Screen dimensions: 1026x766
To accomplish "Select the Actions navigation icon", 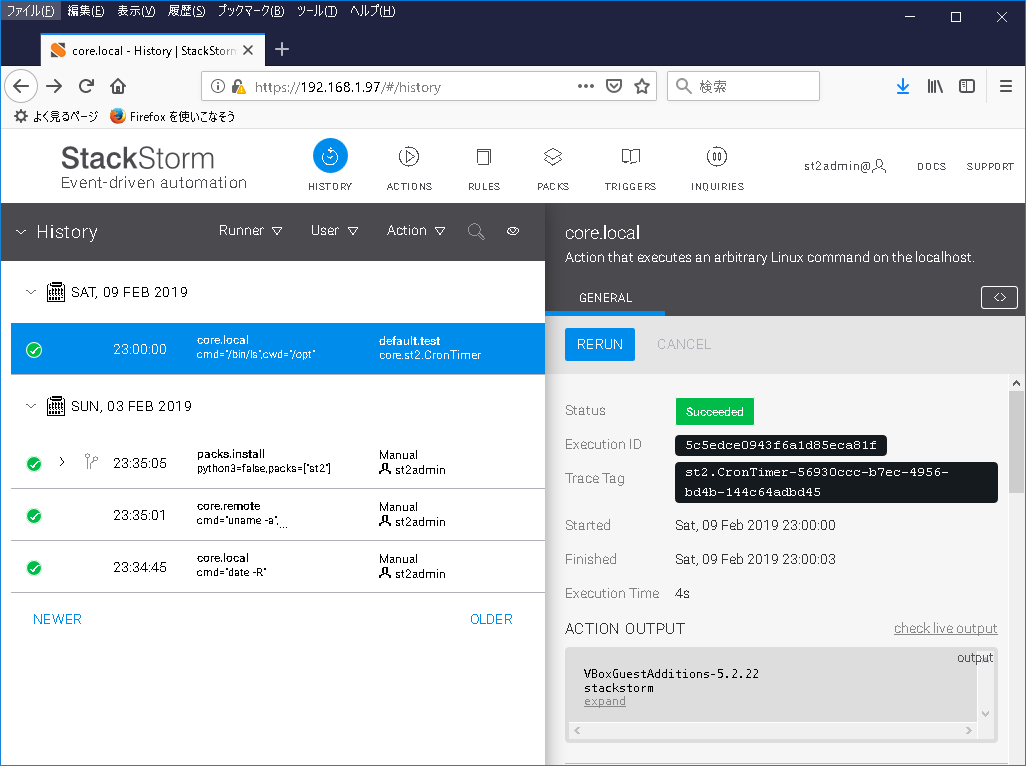I will [408, 155].
